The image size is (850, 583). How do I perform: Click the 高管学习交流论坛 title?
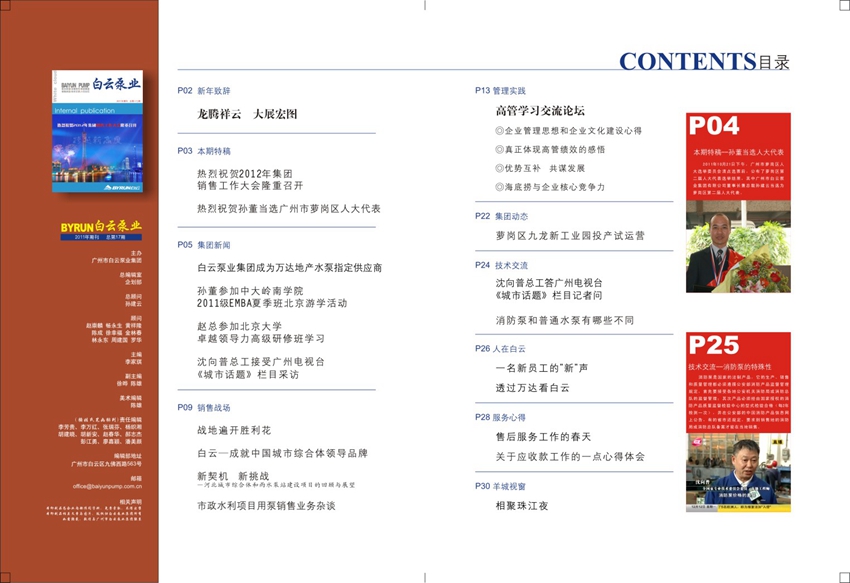click(x=540, y=110)
